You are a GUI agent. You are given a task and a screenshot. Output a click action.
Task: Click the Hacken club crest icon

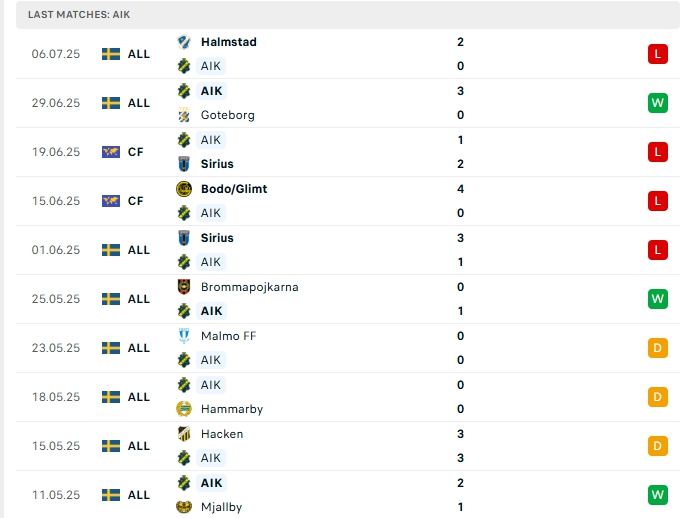click(x=184, y=434)
